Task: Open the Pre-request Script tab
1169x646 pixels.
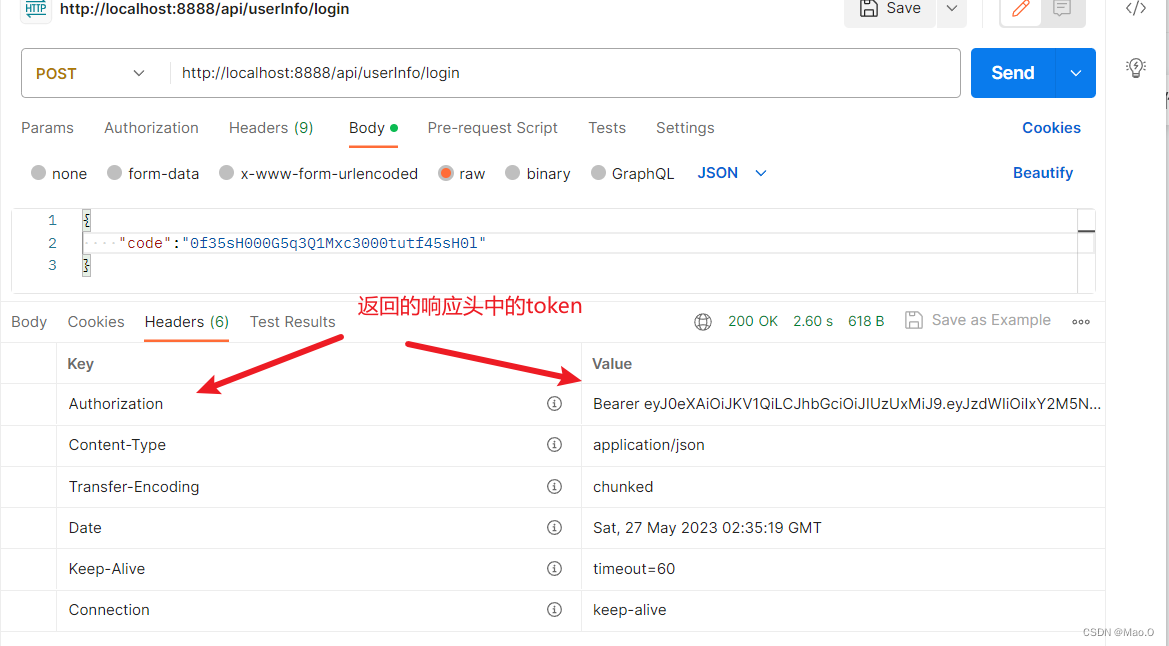Action: pos(492,128)
